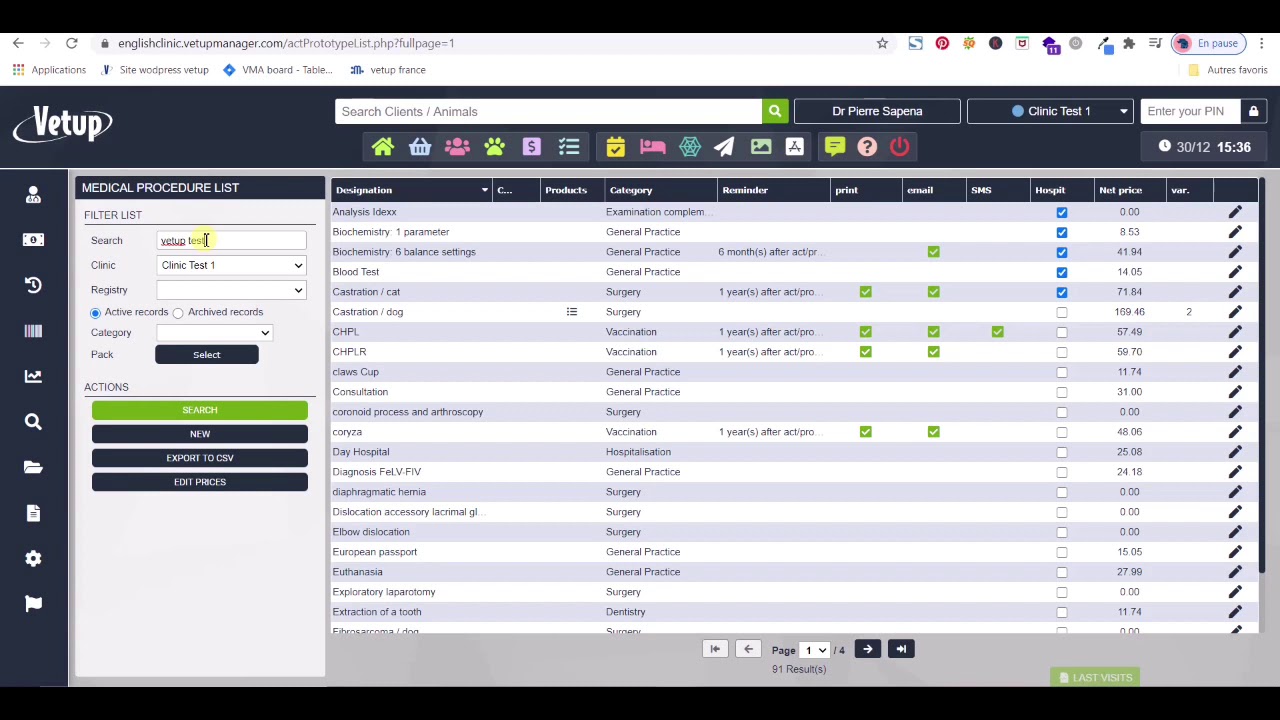Select the paper plane send icon
Screen dimensions: 1280x720
tap(724, 147)
